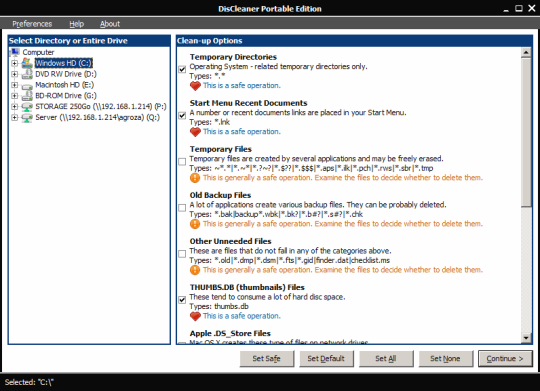Click the Set All button

point(386,359)
